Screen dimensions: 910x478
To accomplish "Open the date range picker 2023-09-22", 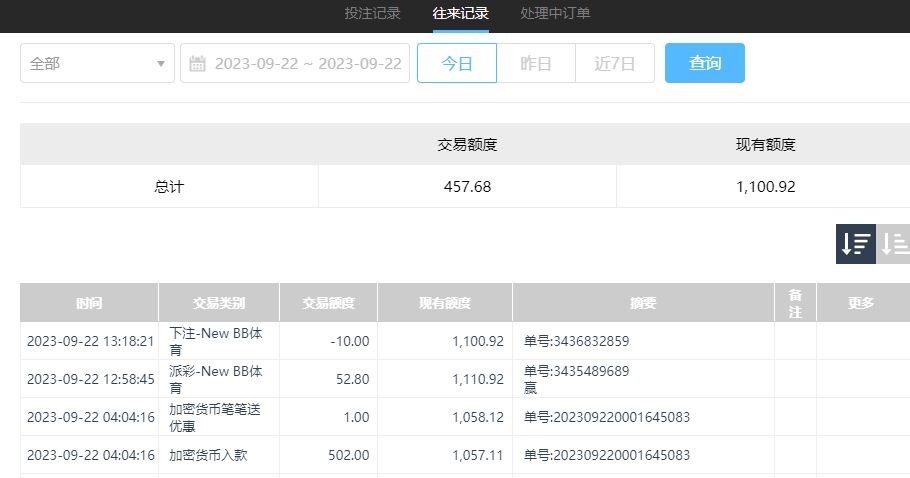I will (x=308, y=64).
